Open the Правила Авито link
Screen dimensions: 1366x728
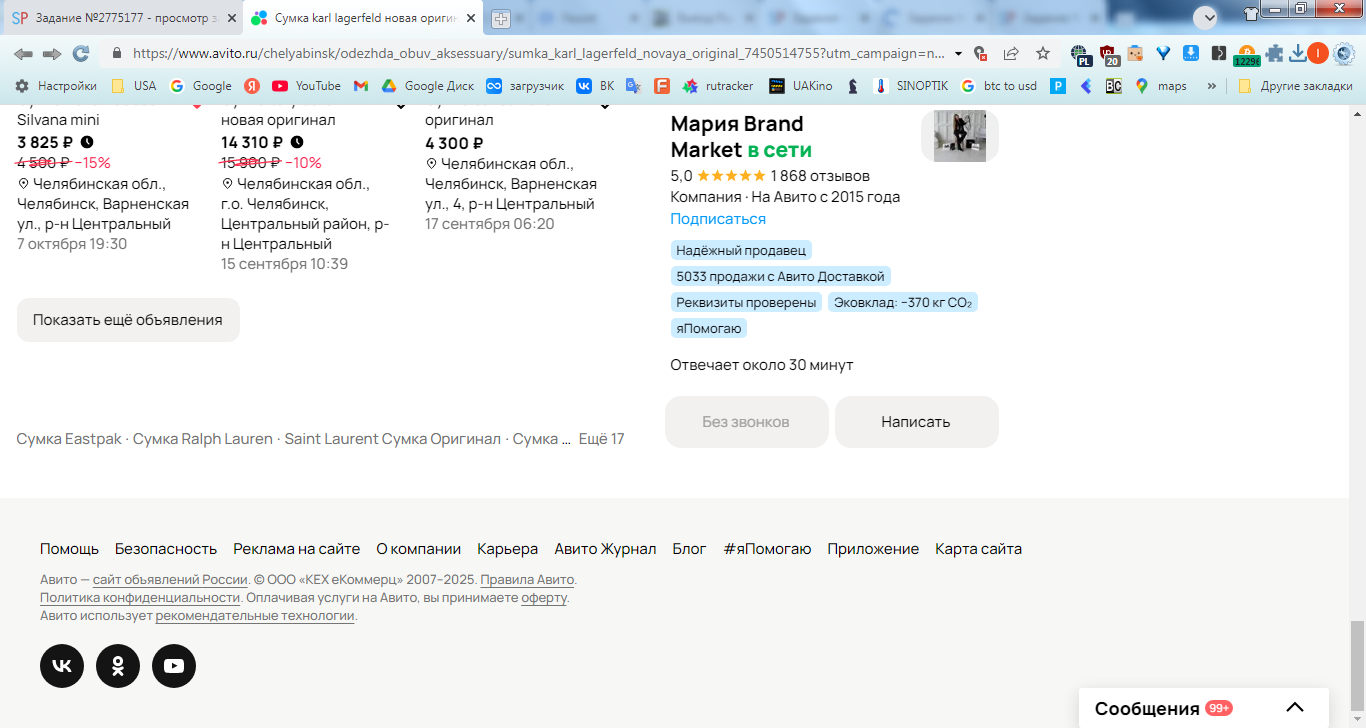[528, 580]
